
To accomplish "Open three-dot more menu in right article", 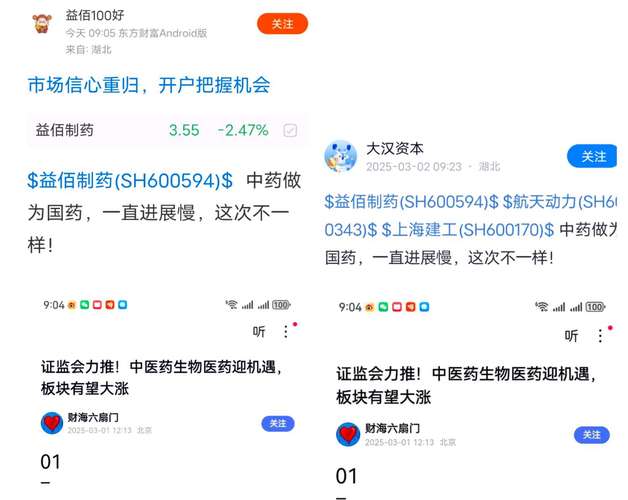I will (600, 335).
